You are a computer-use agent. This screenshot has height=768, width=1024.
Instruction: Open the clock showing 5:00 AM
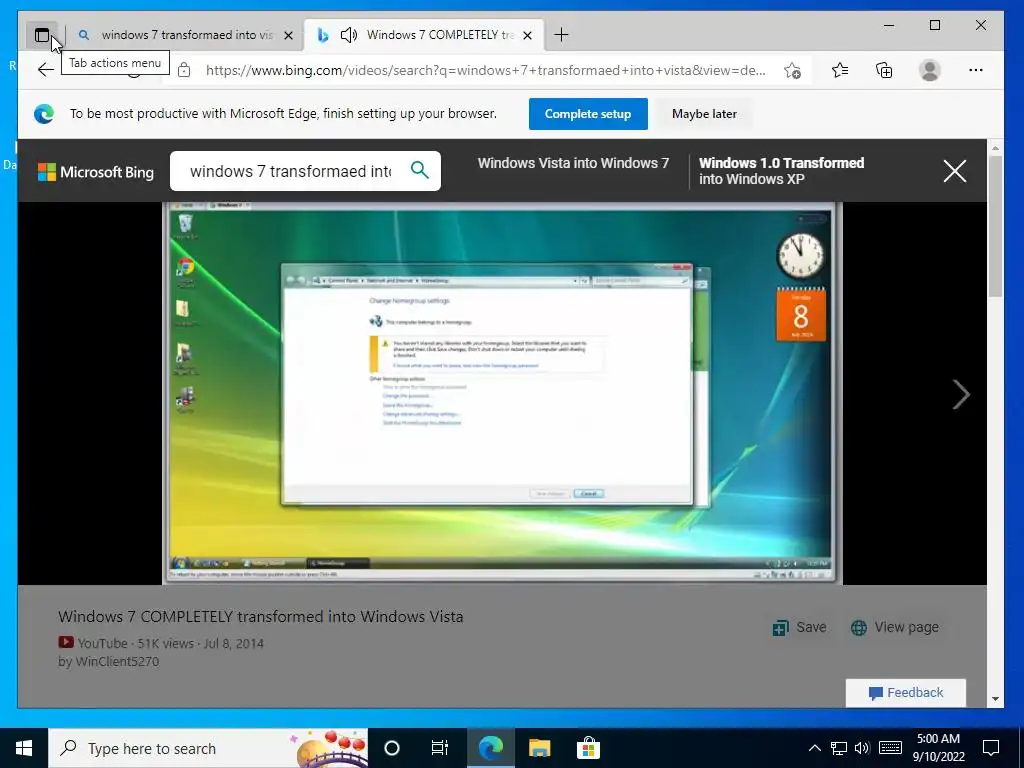[x=938, y=748]
